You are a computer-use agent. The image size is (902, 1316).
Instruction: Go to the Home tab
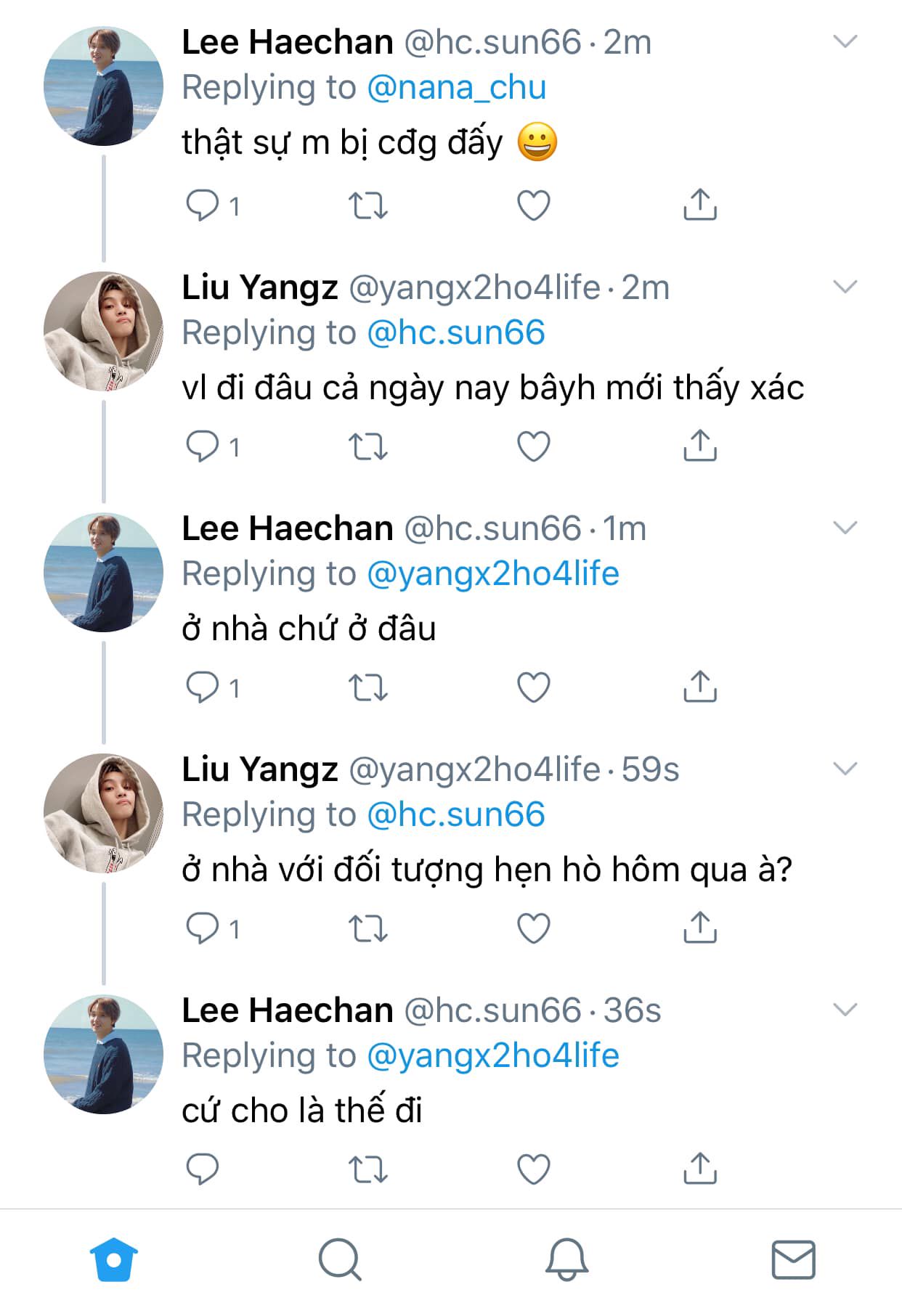click(114, 1259)
